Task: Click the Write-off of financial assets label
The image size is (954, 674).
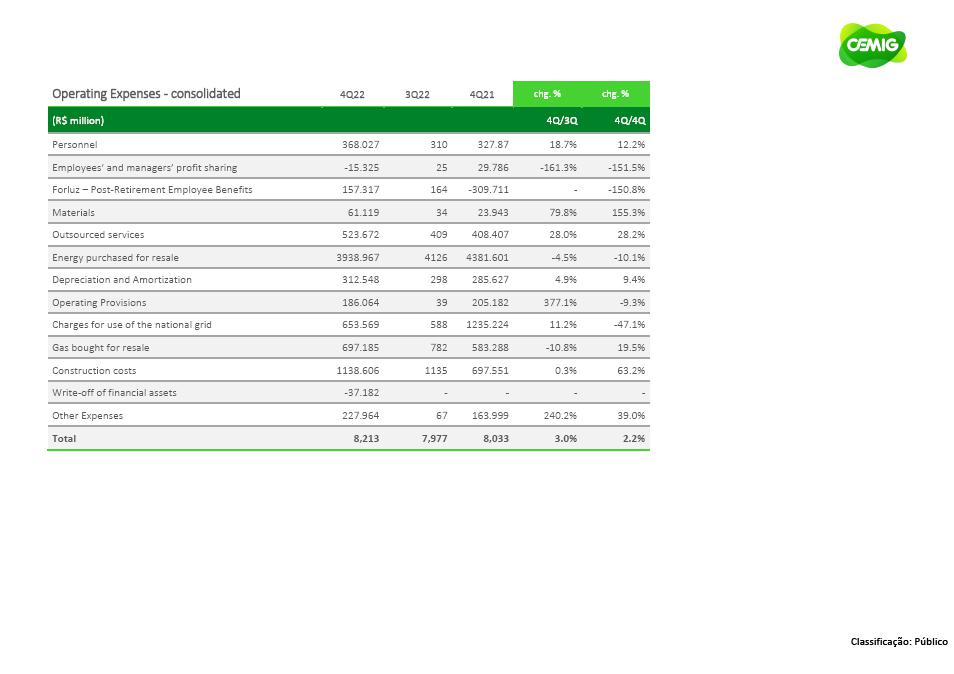Action: pos(114,392)
